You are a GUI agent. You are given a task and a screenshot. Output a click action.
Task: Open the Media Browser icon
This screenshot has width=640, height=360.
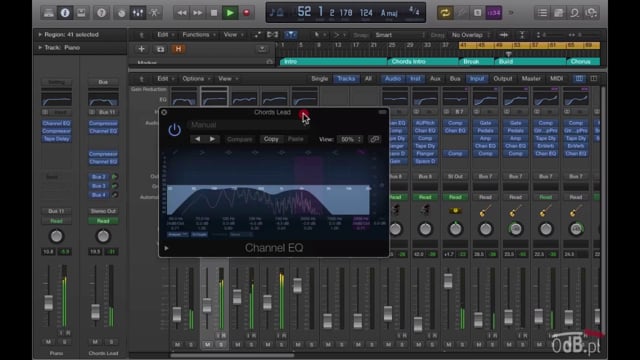tap(591, 13)
